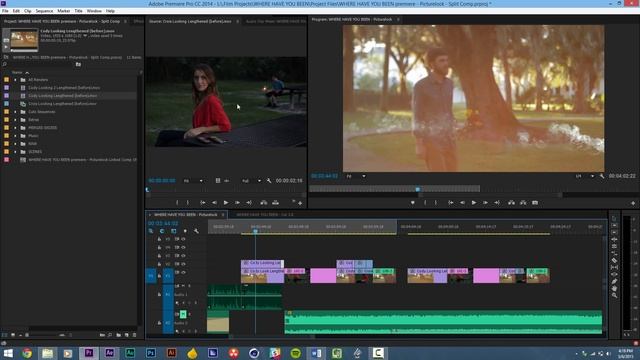This screenshot has height=360, width=640.
Task: Click Overwrite button in Source monitor
Action: (x=276, y=202)
